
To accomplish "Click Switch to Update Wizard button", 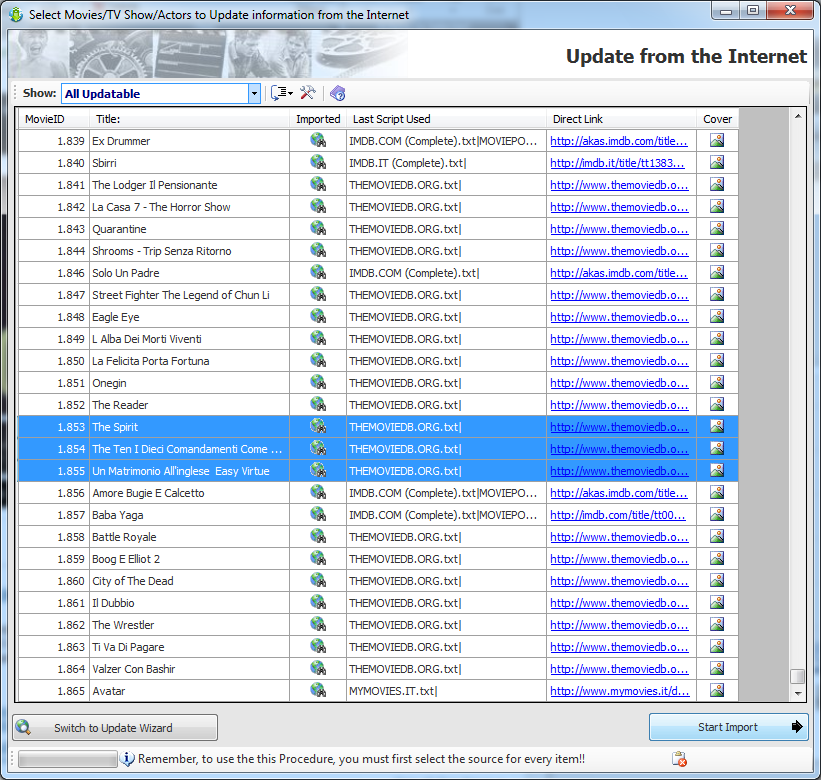I will coord(115,728).
